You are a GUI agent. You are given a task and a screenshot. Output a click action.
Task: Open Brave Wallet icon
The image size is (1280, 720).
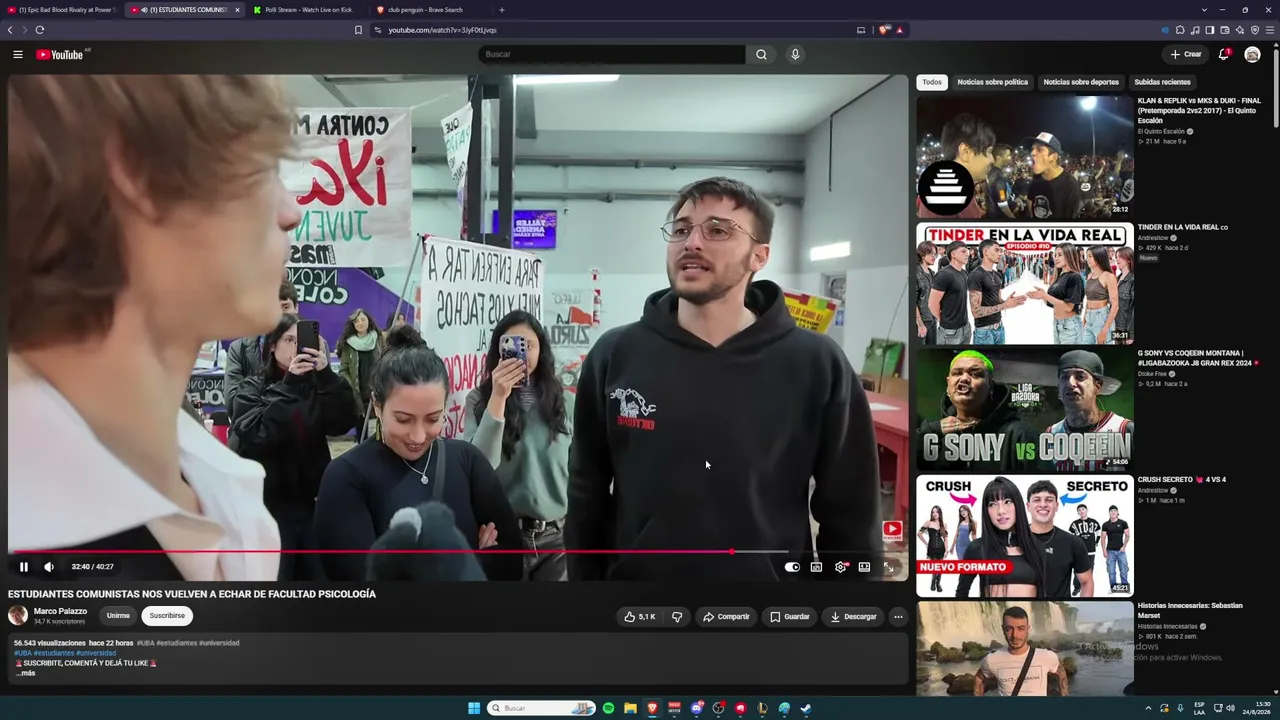(1225, 30)
